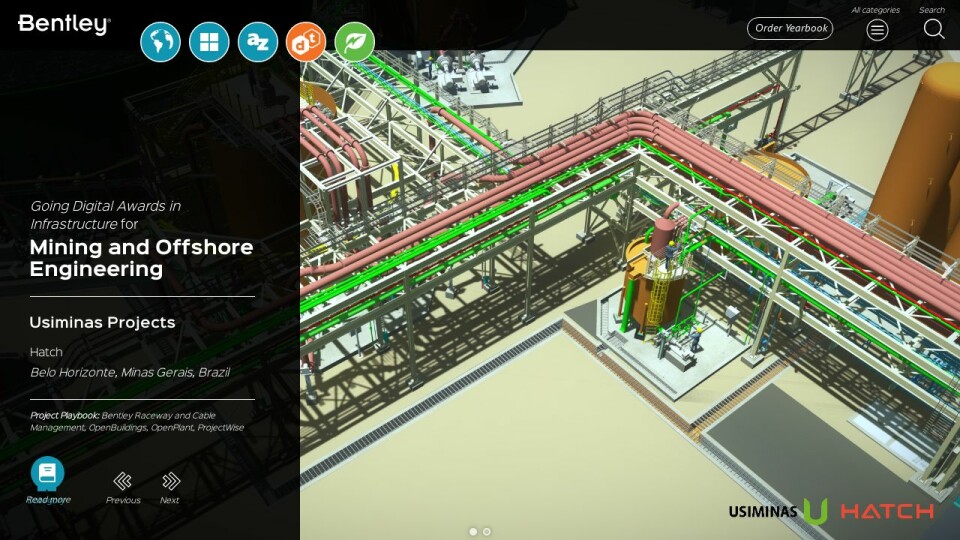Click the HATCH logo
960x540 pixels.
[x=887, y=511]
